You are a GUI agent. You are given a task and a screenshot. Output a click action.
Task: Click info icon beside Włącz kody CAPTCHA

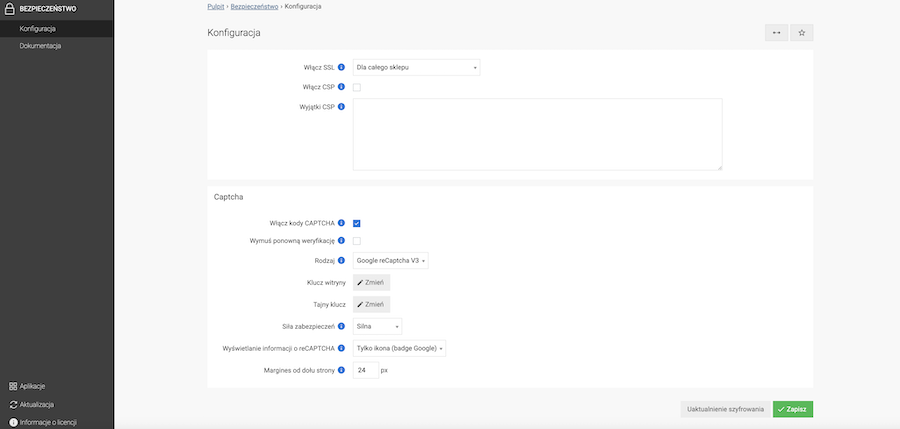[342, 222]
